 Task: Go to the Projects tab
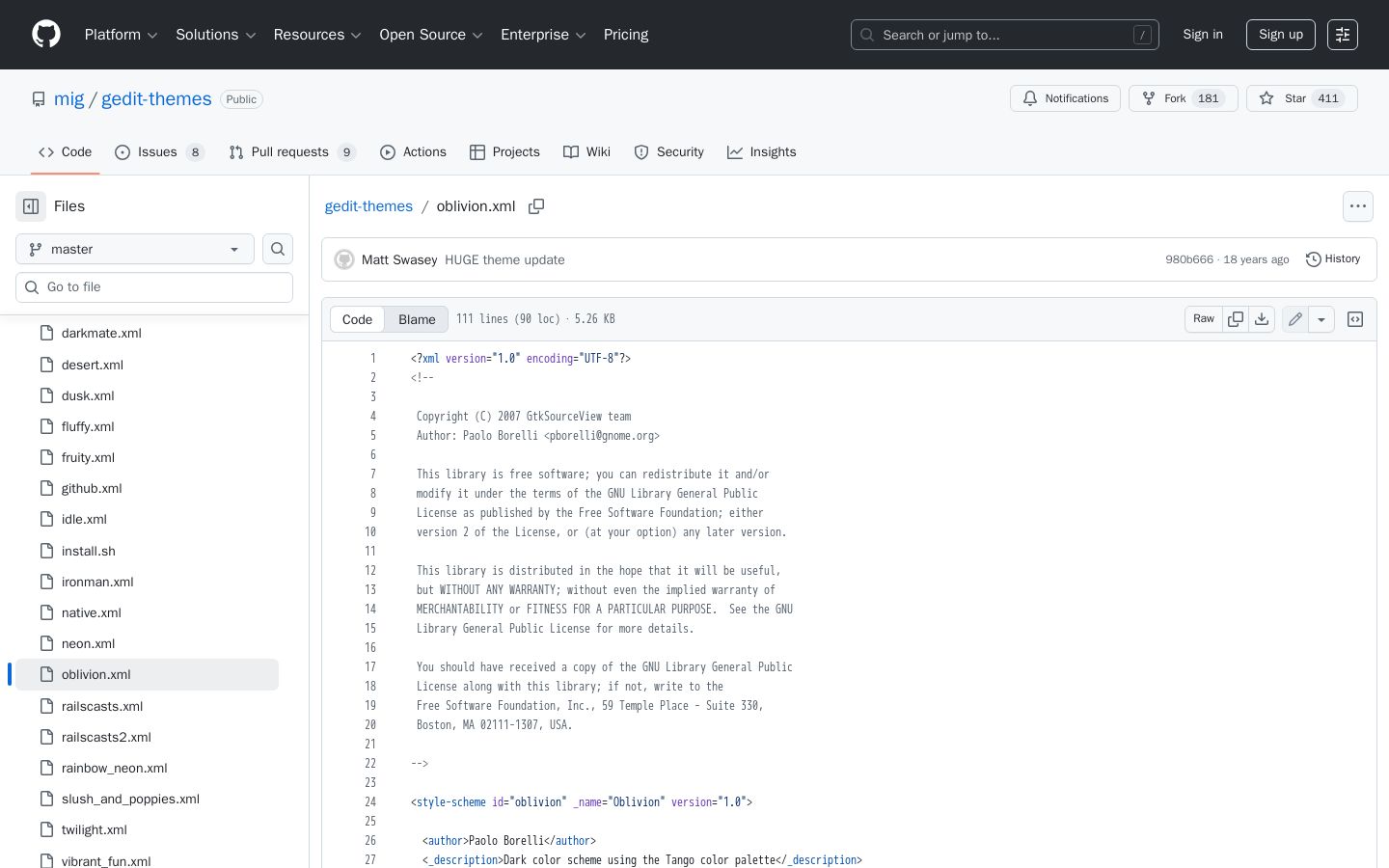tap(504, 152)
